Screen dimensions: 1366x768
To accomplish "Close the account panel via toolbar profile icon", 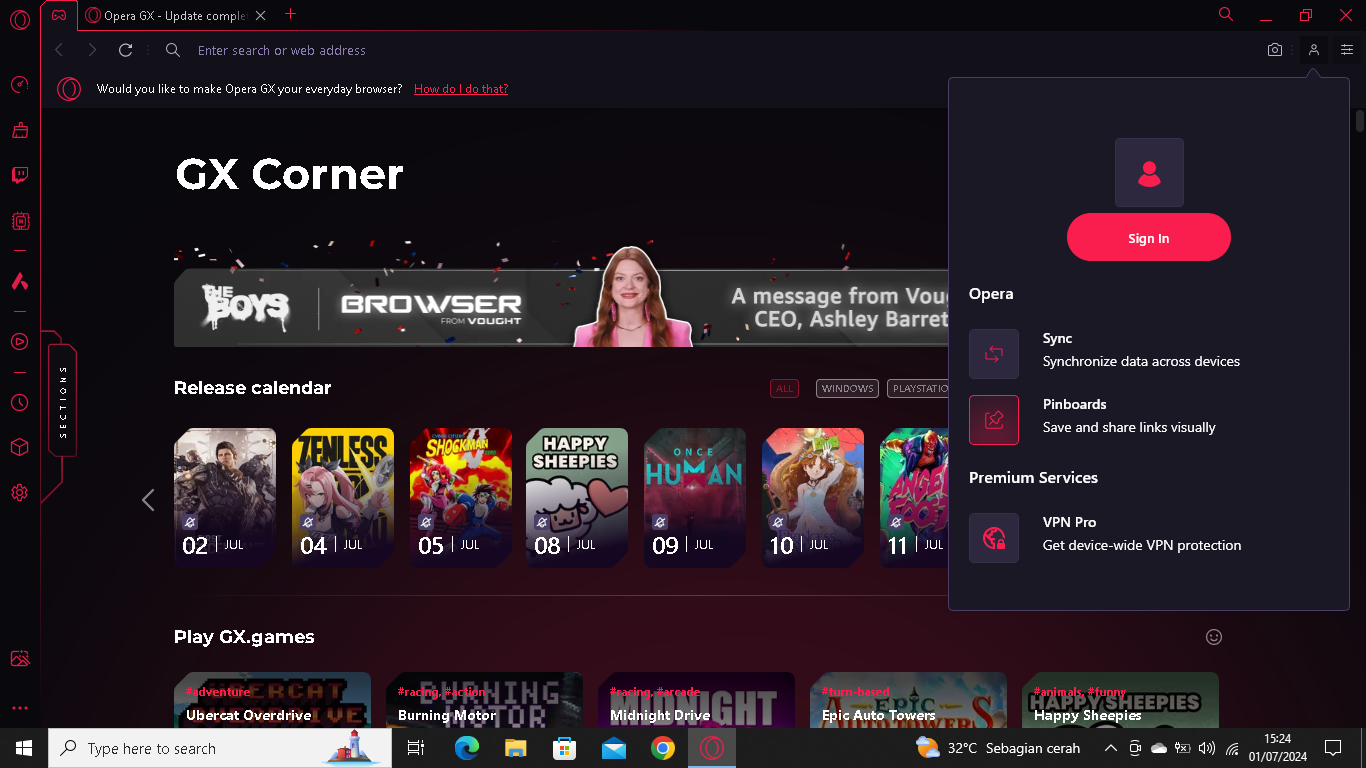I will click(1314, 50).
